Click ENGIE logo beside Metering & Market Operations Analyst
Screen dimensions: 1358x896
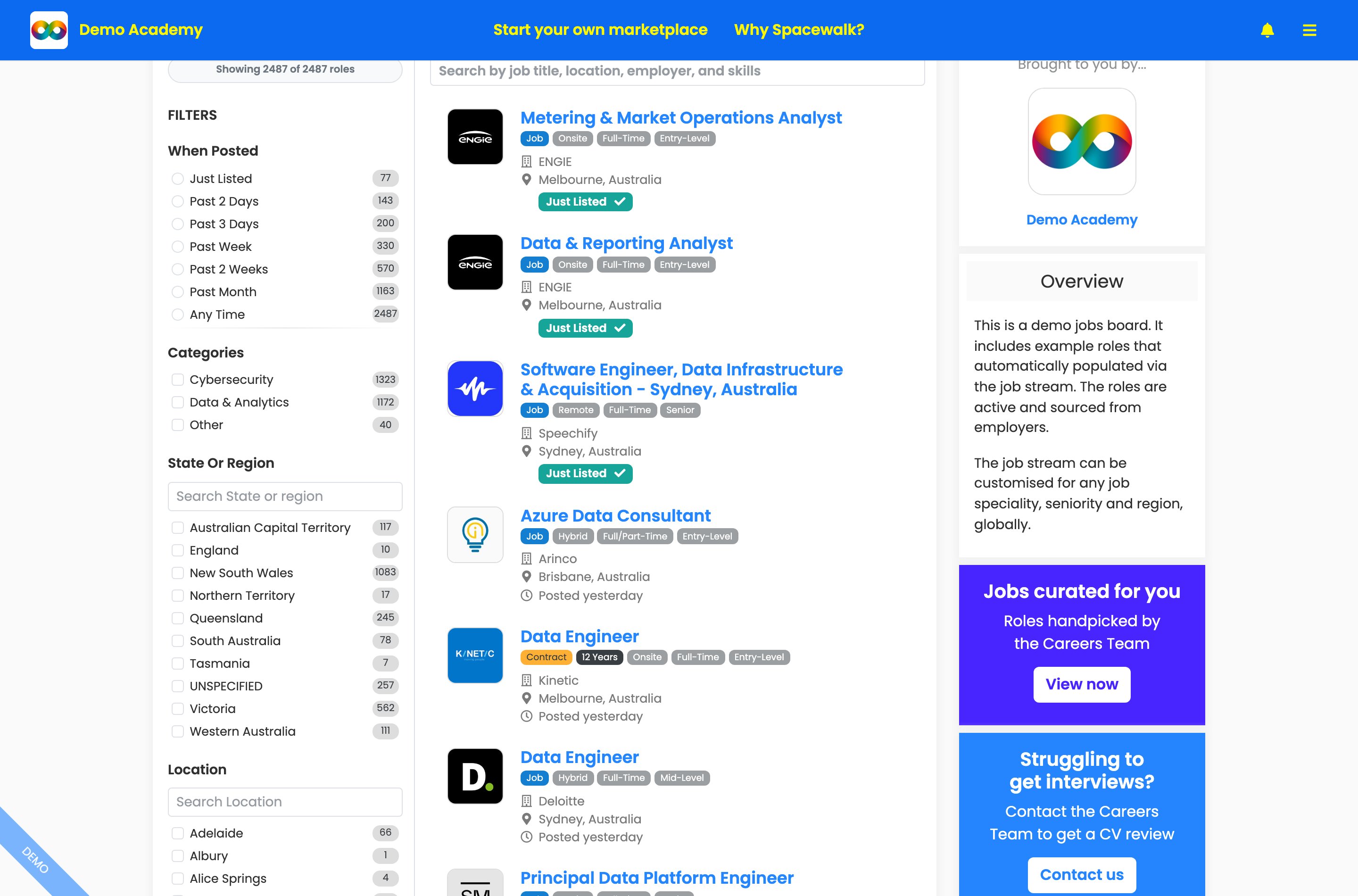pyautogui.click(x=475, y=137)
